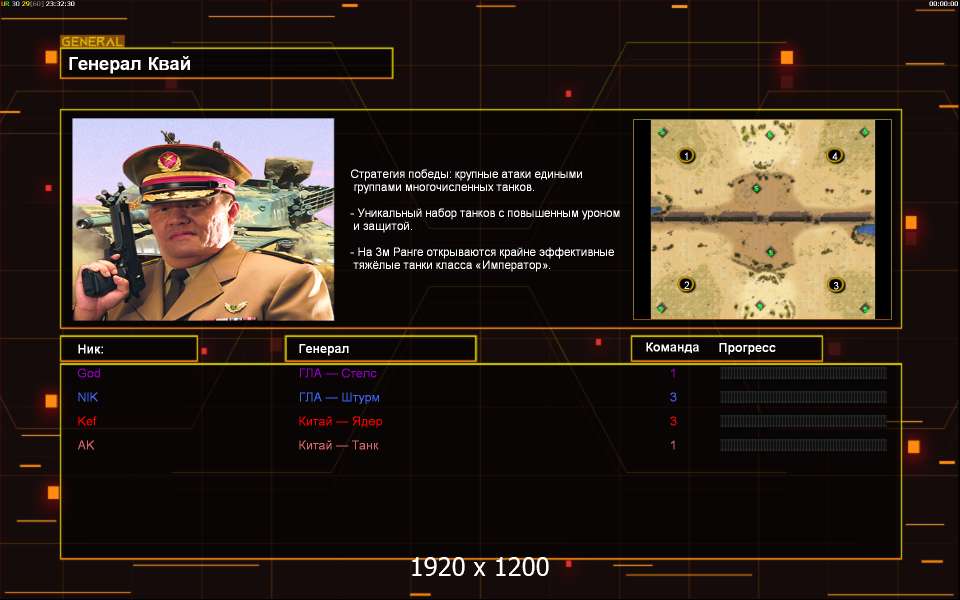Select player name "God"
Image resolution: width=960 pixels, height=600 pixels.
click(89, 373)
